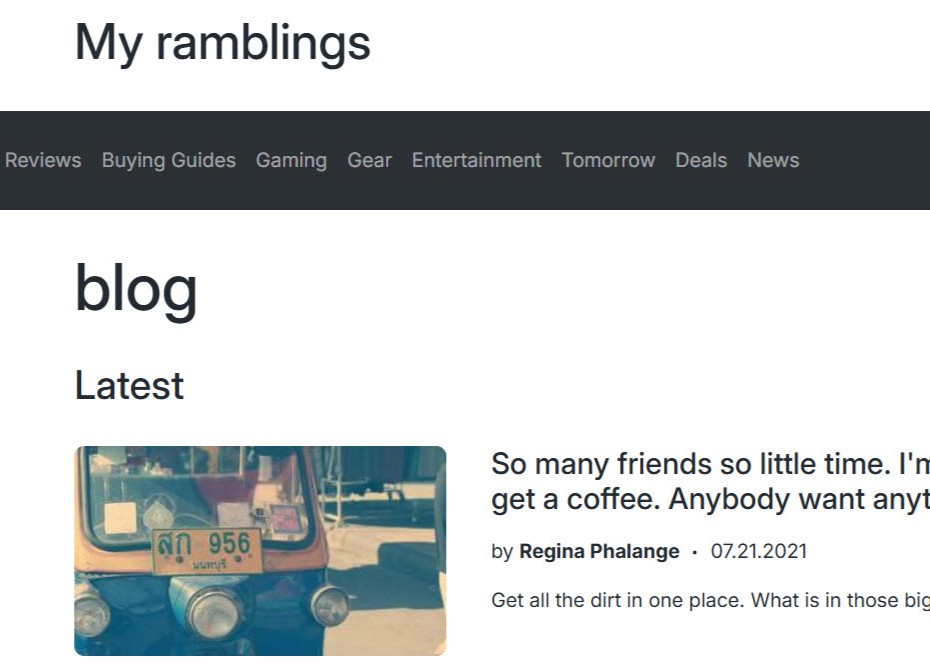This screenshot has width=930, height=664.
Task: Open the 'So many friends' article title
Action: (x=710, y=481)
